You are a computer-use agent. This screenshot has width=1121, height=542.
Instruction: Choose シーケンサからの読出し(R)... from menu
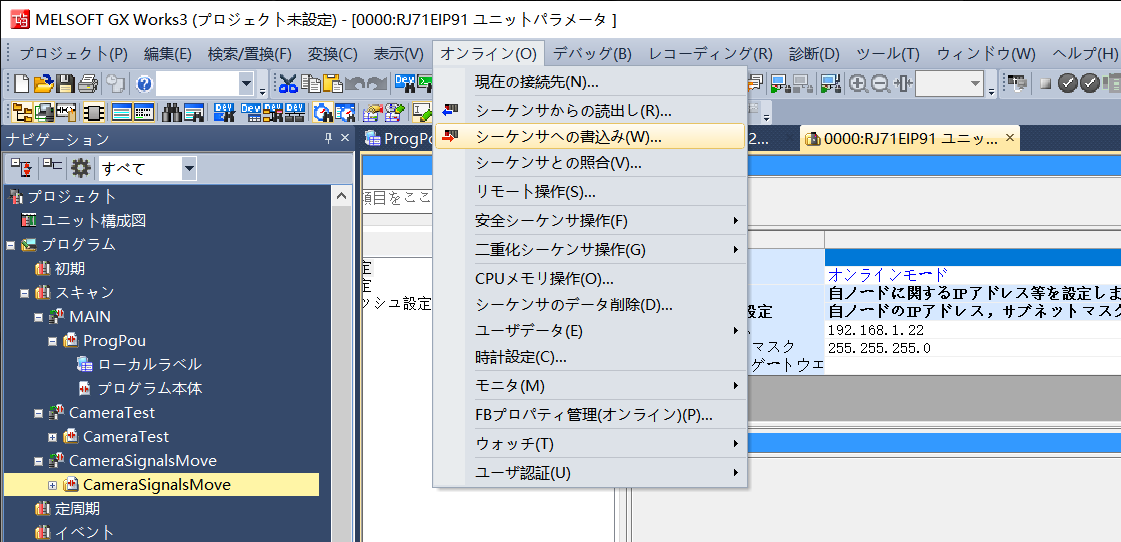tap(573, 110)
